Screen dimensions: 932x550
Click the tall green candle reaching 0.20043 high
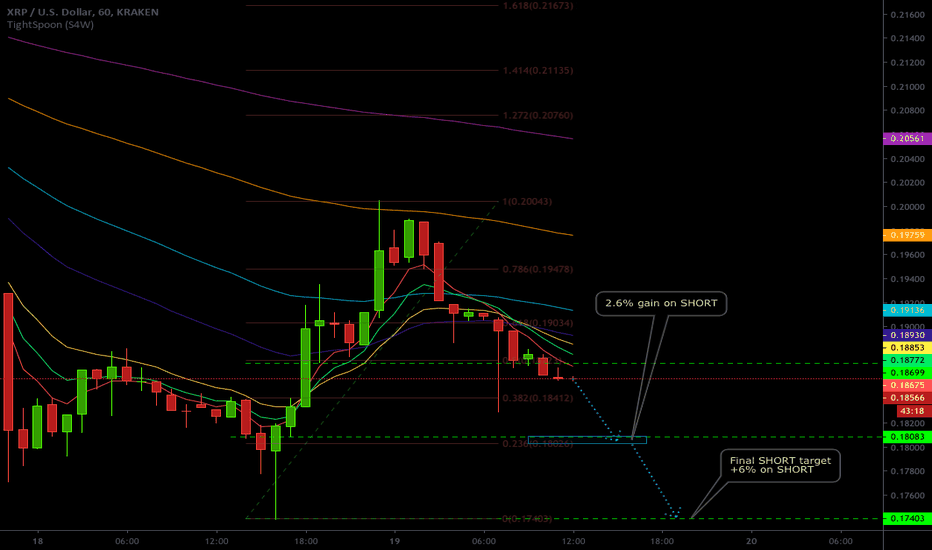tap(379, 281)
